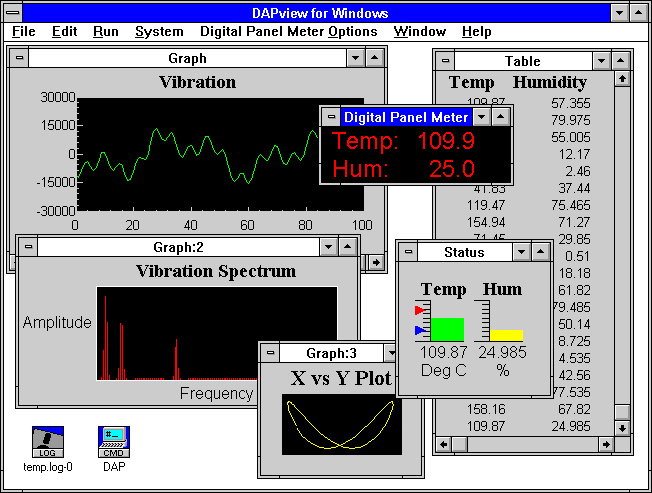Open the Digital Panel Meter Options menu
This screenshot has height=493, width=652.
coord(288,31)
